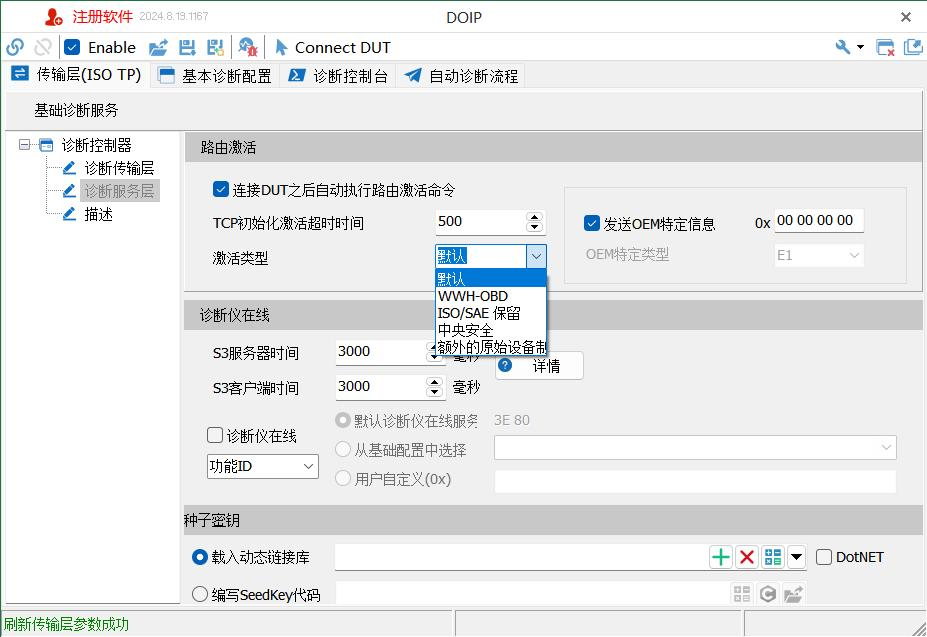Choose 中央安全 option
Image resolution: width=927 pixels, height=637 pixels.
click(491, 330)
